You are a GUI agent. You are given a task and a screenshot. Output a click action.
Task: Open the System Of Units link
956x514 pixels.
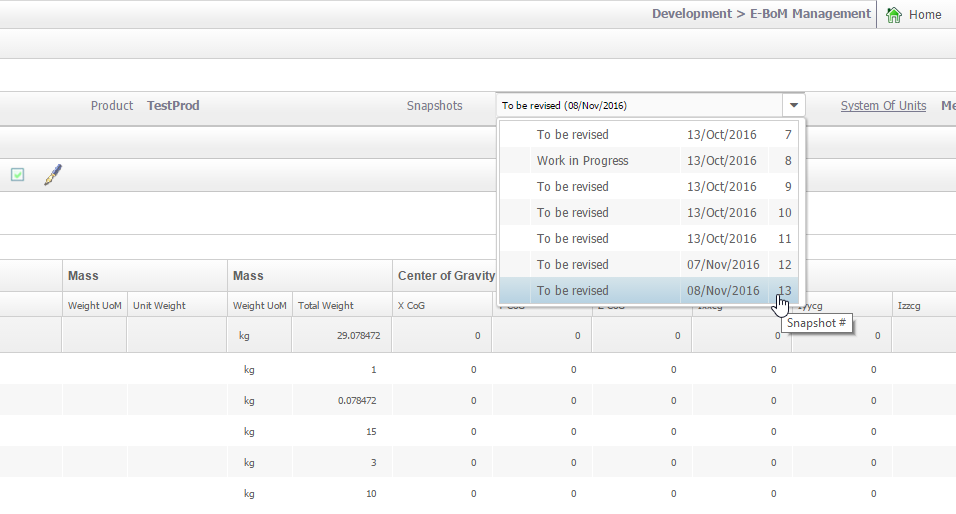click(883, 106)
